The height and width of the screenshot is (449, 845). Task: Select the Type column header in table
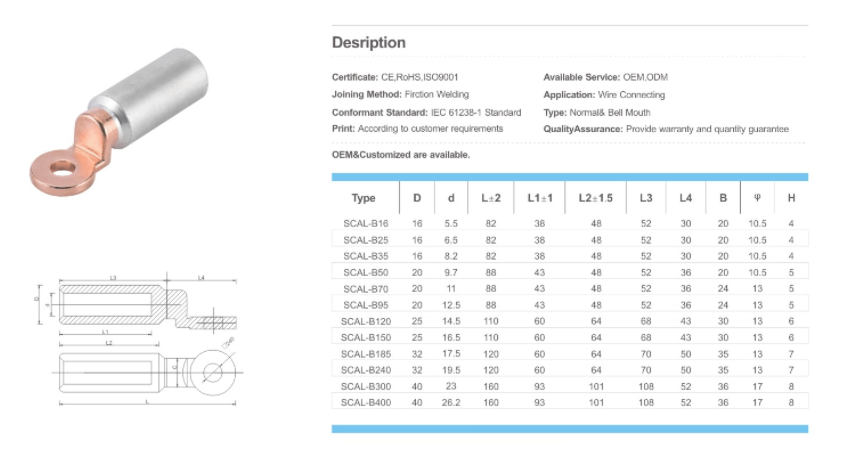(x=364, y=198)
